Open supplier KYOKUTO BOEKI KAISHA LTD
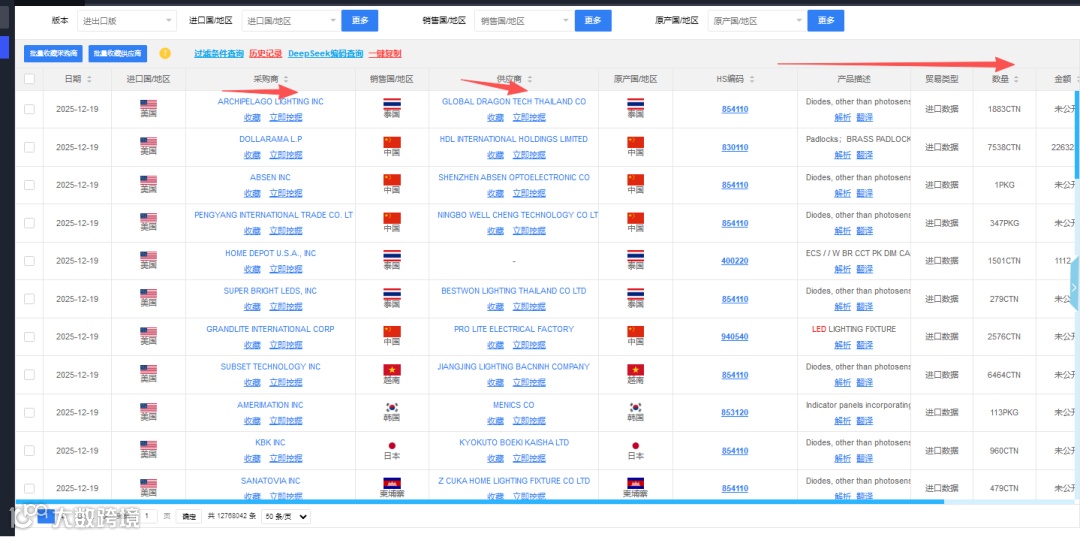Viewport: 1080px width, 537px height. (x=514, y=443)
